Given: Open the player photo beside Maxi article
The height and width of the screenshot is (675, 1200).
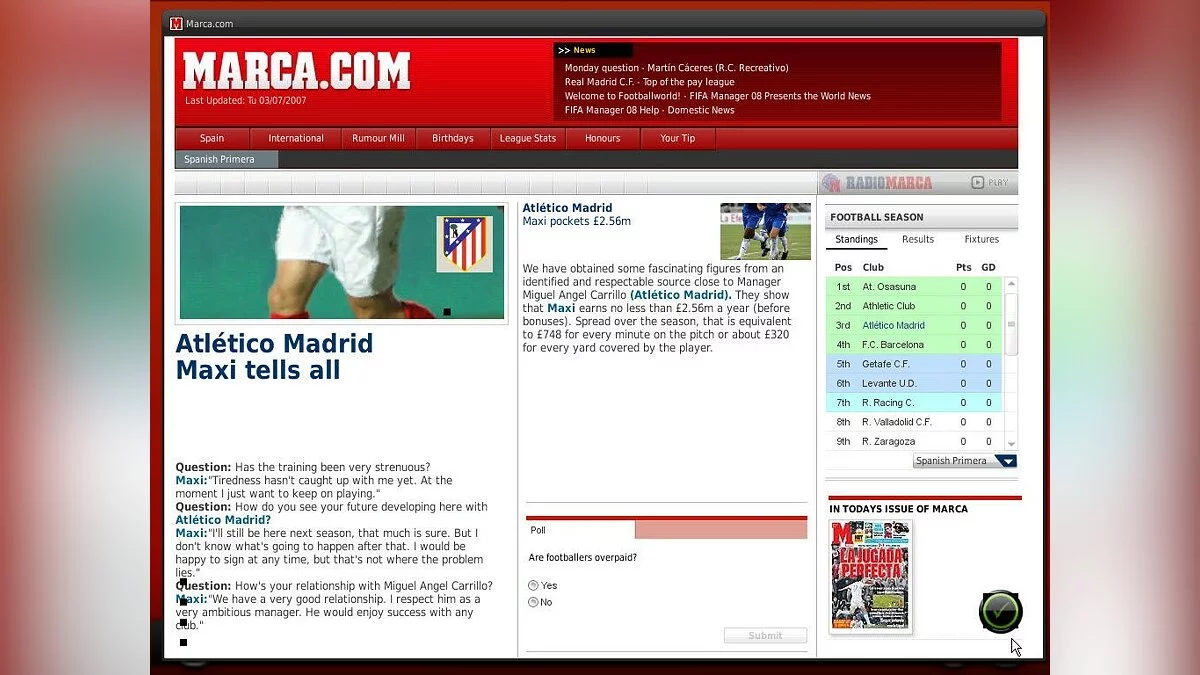Looking at the screenshot, I should [x=766, y=231].
